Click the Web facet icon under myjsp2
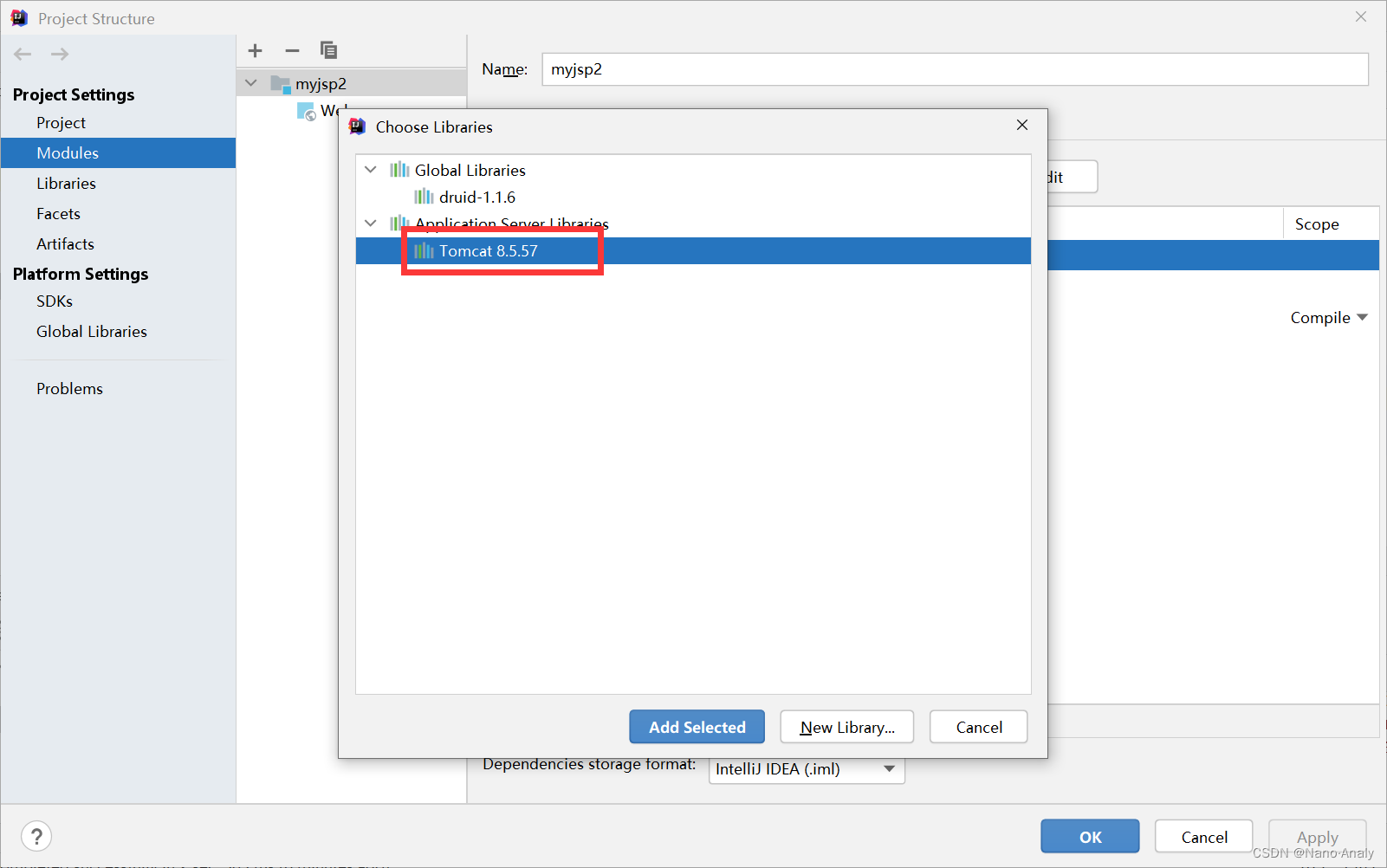The width and height of the screenshot is (1387, 868). pyautogui.click(x=307, y=111)
